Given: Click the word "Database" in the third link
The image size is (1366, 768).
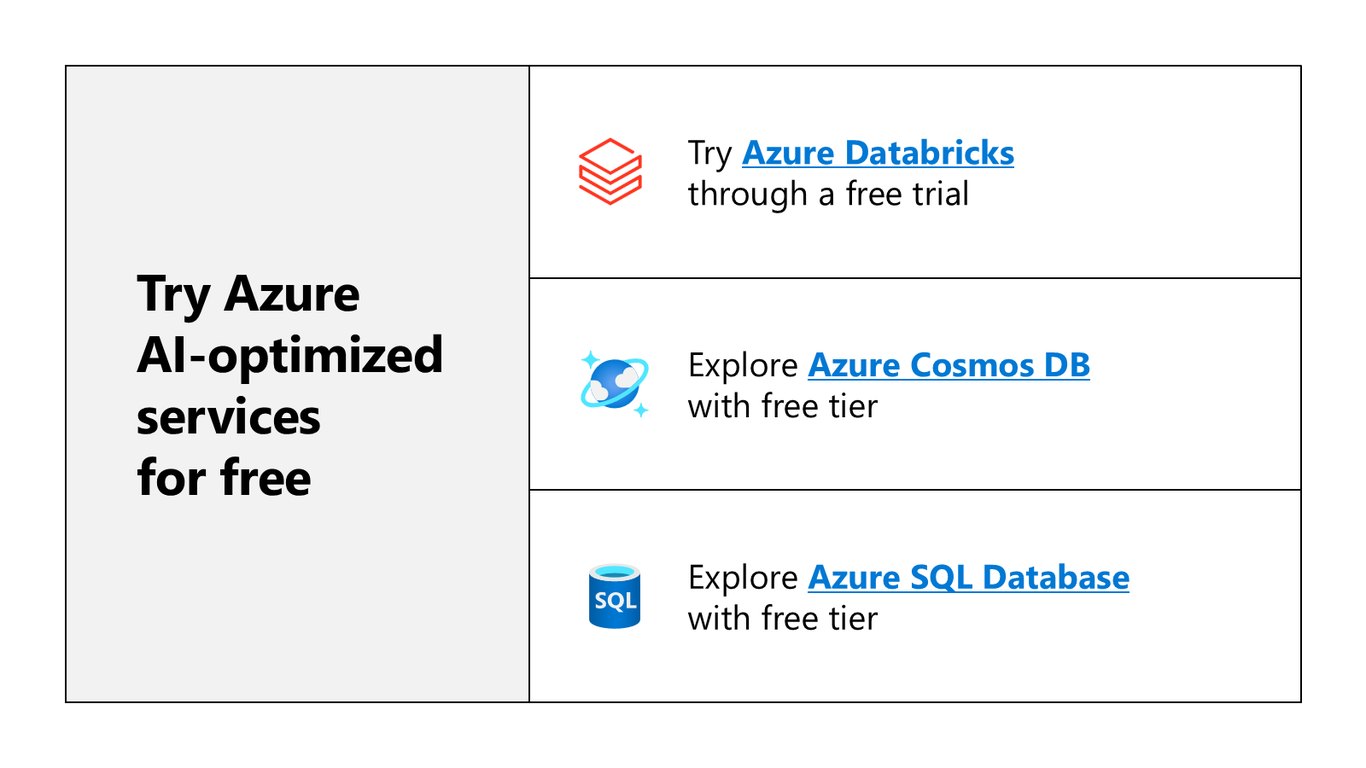Looking at the screenshot, I should point(1056,577).
